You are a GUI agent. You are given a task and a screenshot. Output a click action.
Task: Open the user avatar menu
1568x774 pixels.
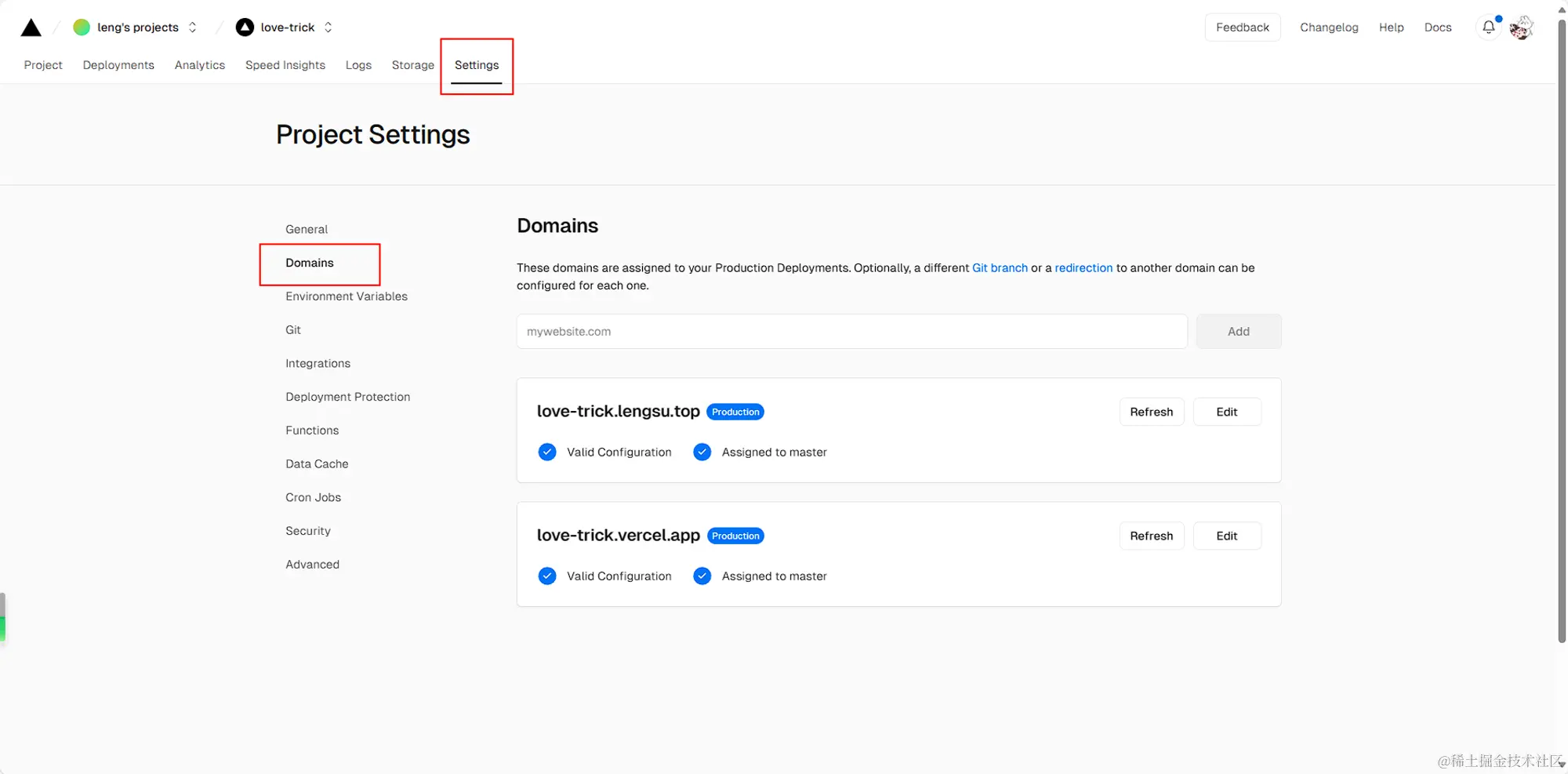[x=1521, y=27]
